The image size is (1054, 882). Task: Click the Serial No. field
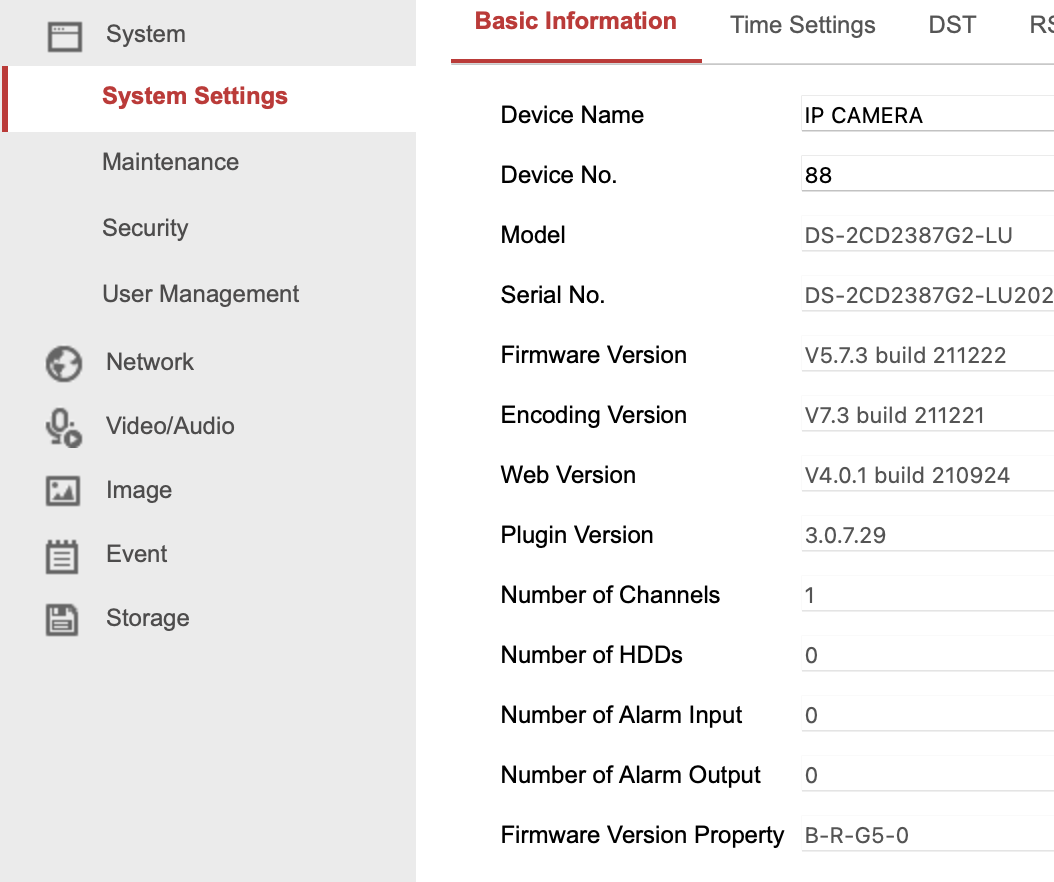pyautogui.click(x=920, y=294)
